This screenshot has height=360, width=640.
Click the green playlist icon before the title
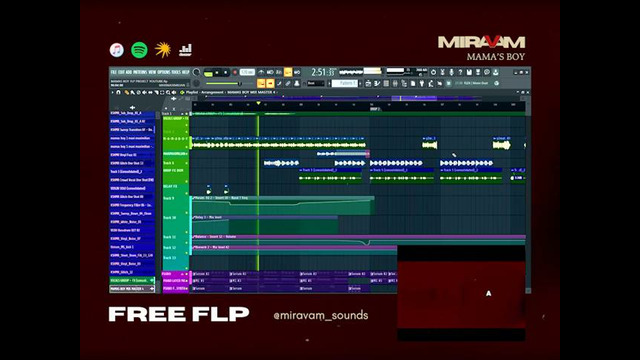point(182,92)
